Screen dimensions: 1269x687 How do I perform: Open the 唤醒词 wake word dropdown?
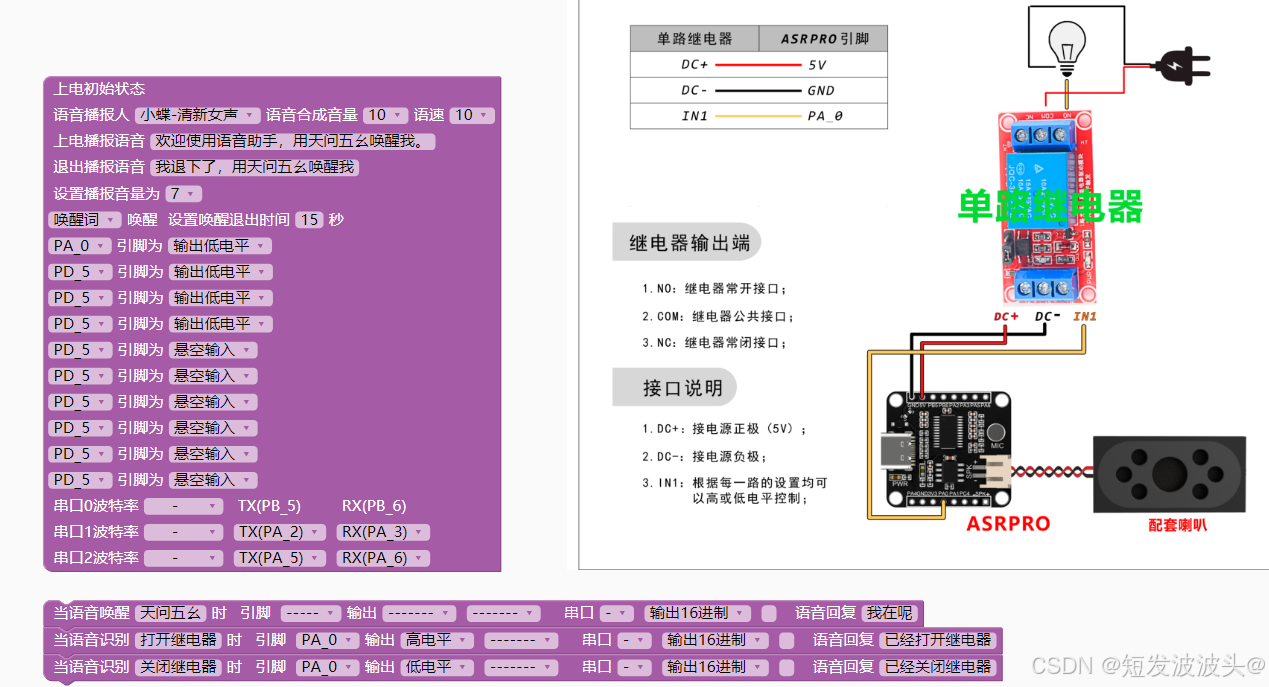(x=81, y=219)
